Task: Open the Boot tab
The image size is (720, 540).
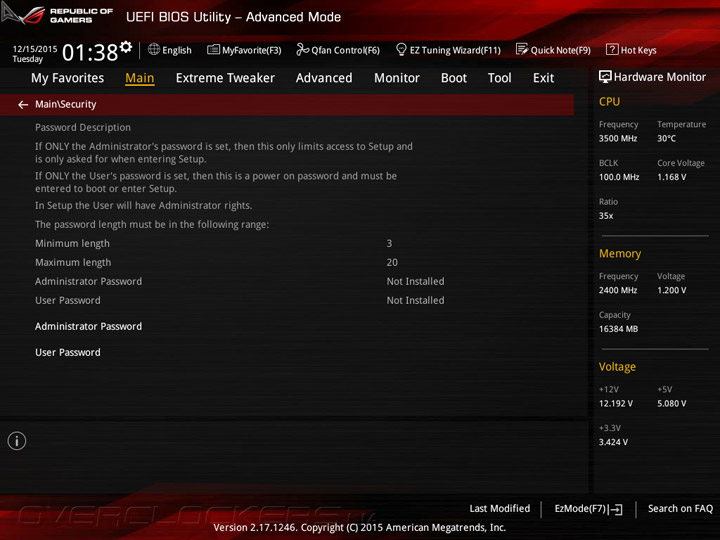Action: pyautogui.click(x=454, y=78)
